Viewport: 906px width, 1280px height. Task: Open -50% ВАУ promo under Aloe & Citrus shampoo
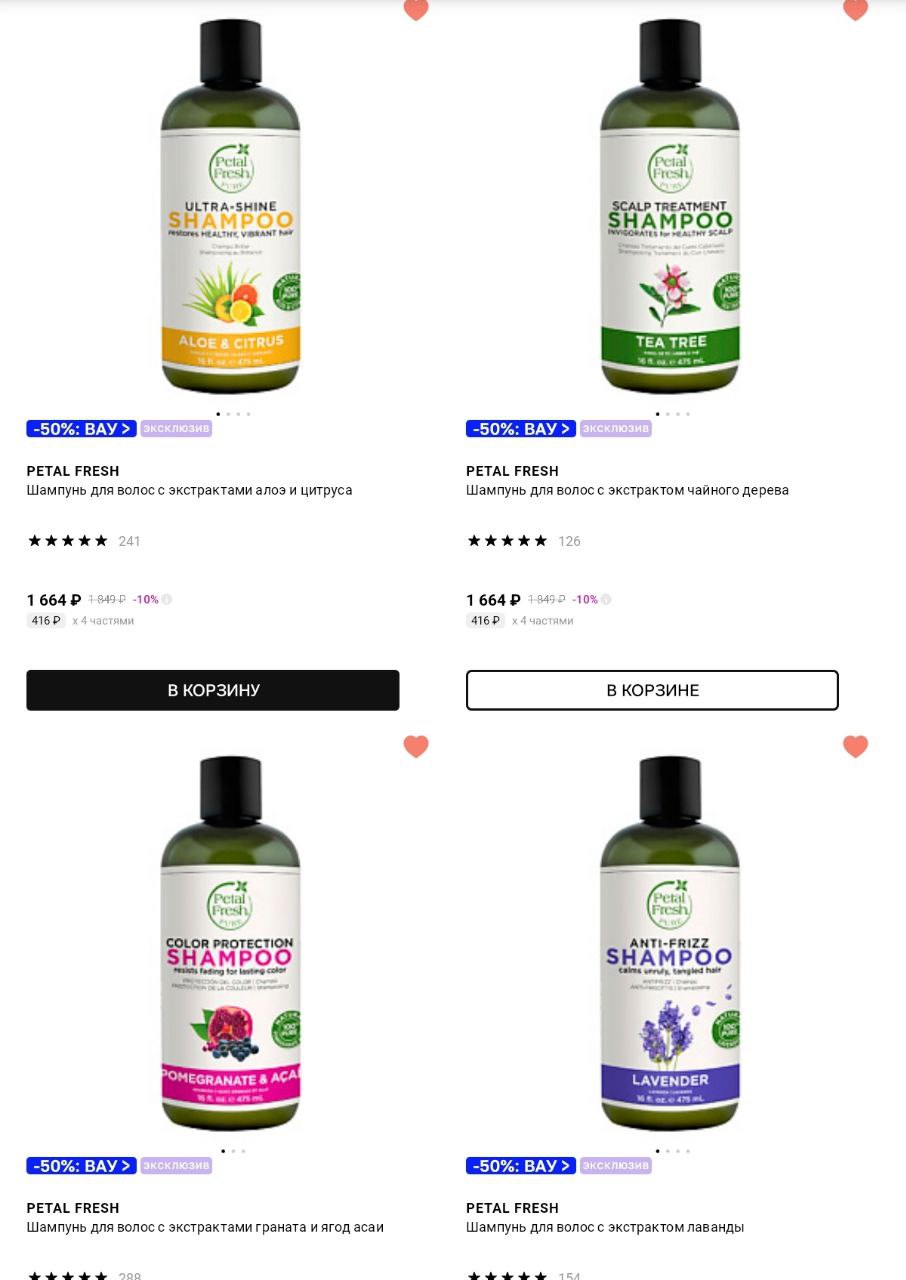pos(81,429)
